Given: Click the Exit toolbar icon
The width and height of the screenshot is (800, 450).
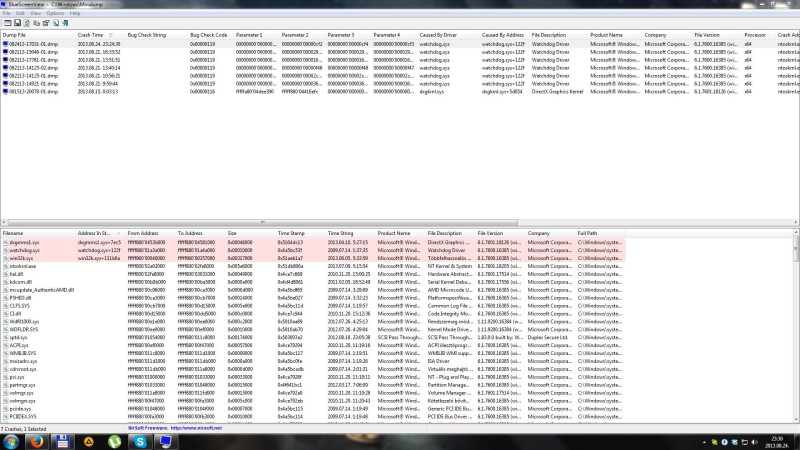Looking at the screenshot, I should pyautogui.click(x=65, y=23).
